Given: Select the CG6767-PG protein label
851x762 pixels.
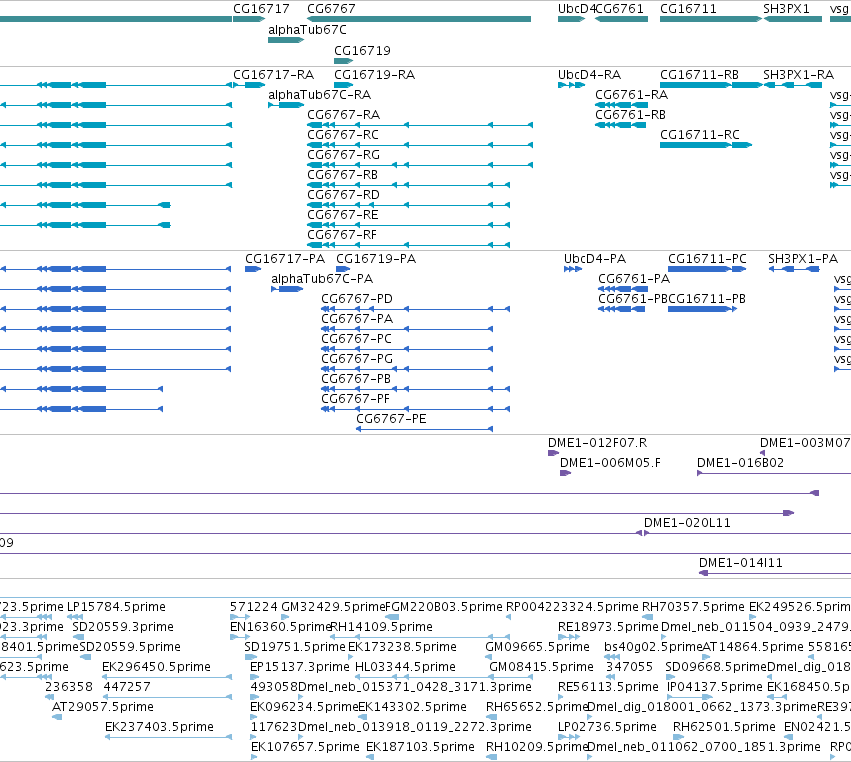Looking at the screenshot, I should [357, 359].
